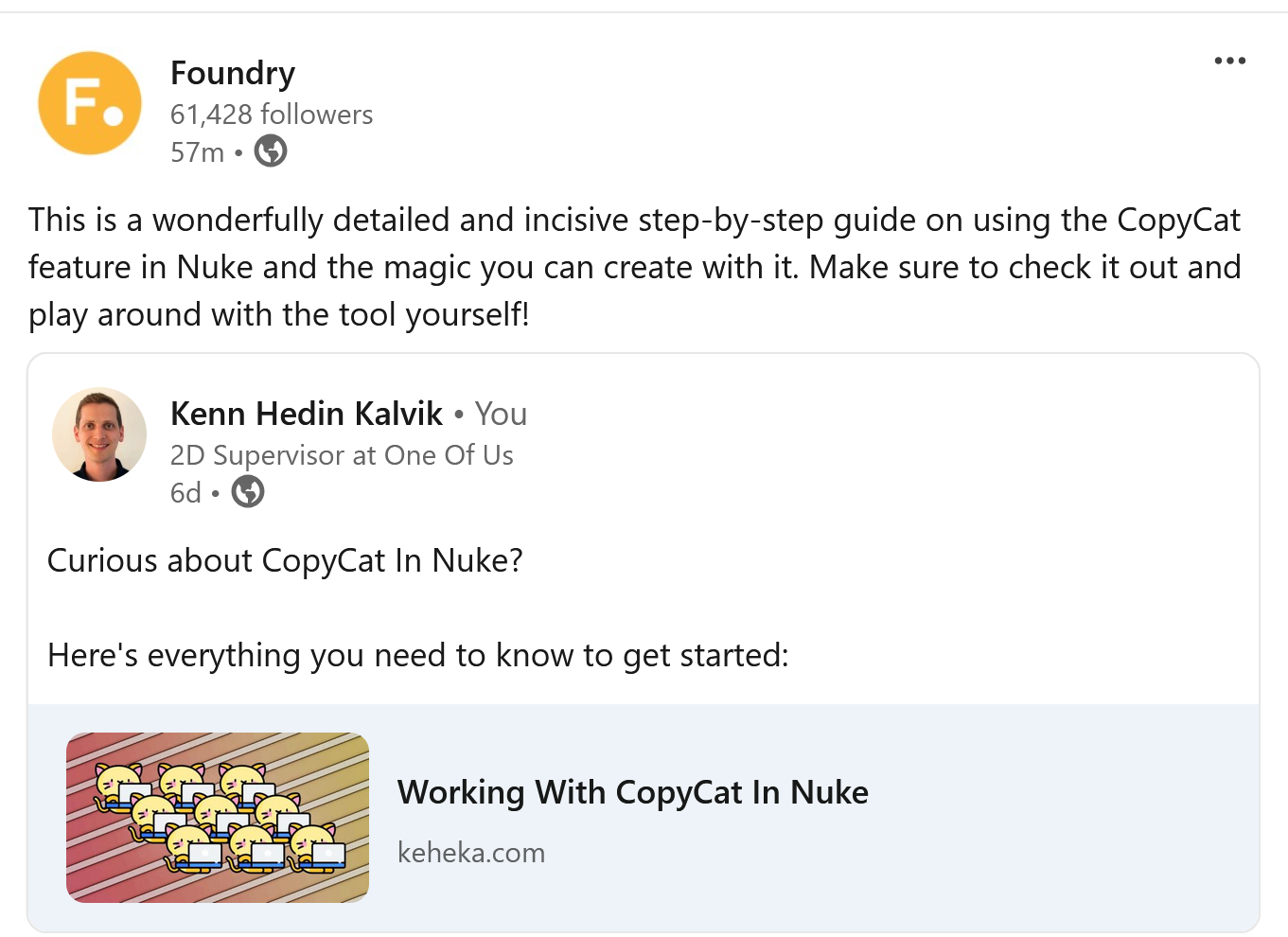Click "Here's everything you need to know" line
This screenshot has height=937, width=1288.
point(417,655)
